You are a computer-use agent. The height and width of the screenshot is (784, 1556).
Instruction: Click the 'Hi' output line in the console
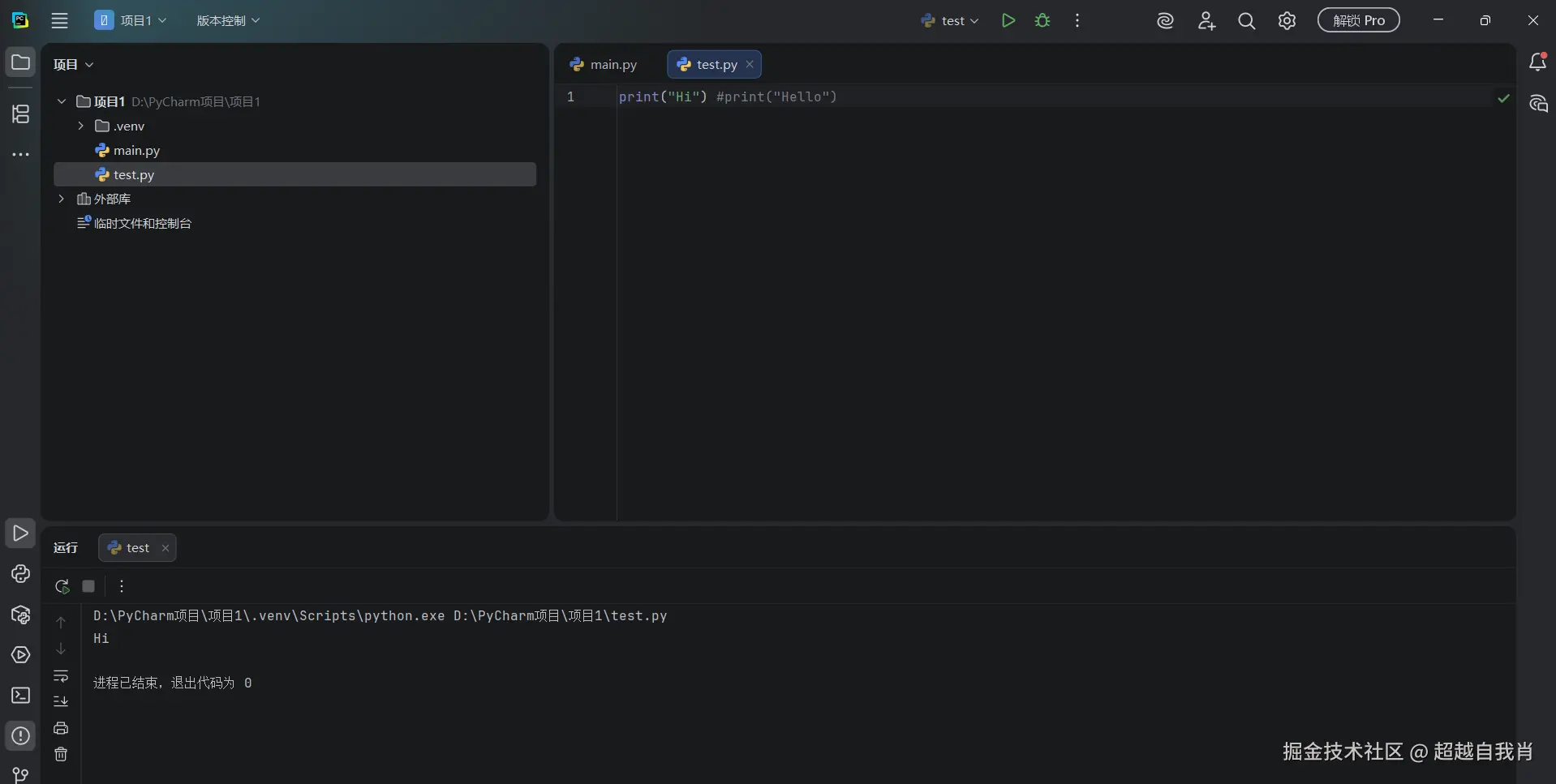101,639
